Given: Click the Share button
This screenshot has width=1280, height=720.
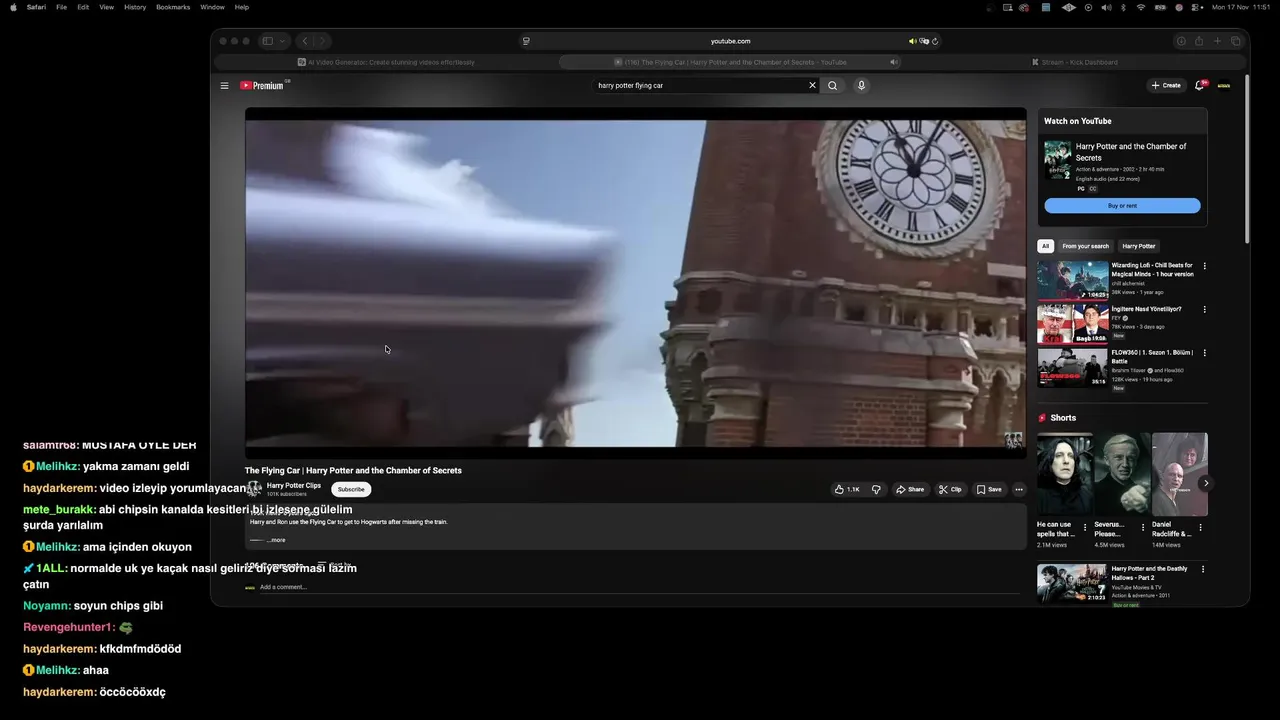Looking at the screenshot, I should pos(910,490).
